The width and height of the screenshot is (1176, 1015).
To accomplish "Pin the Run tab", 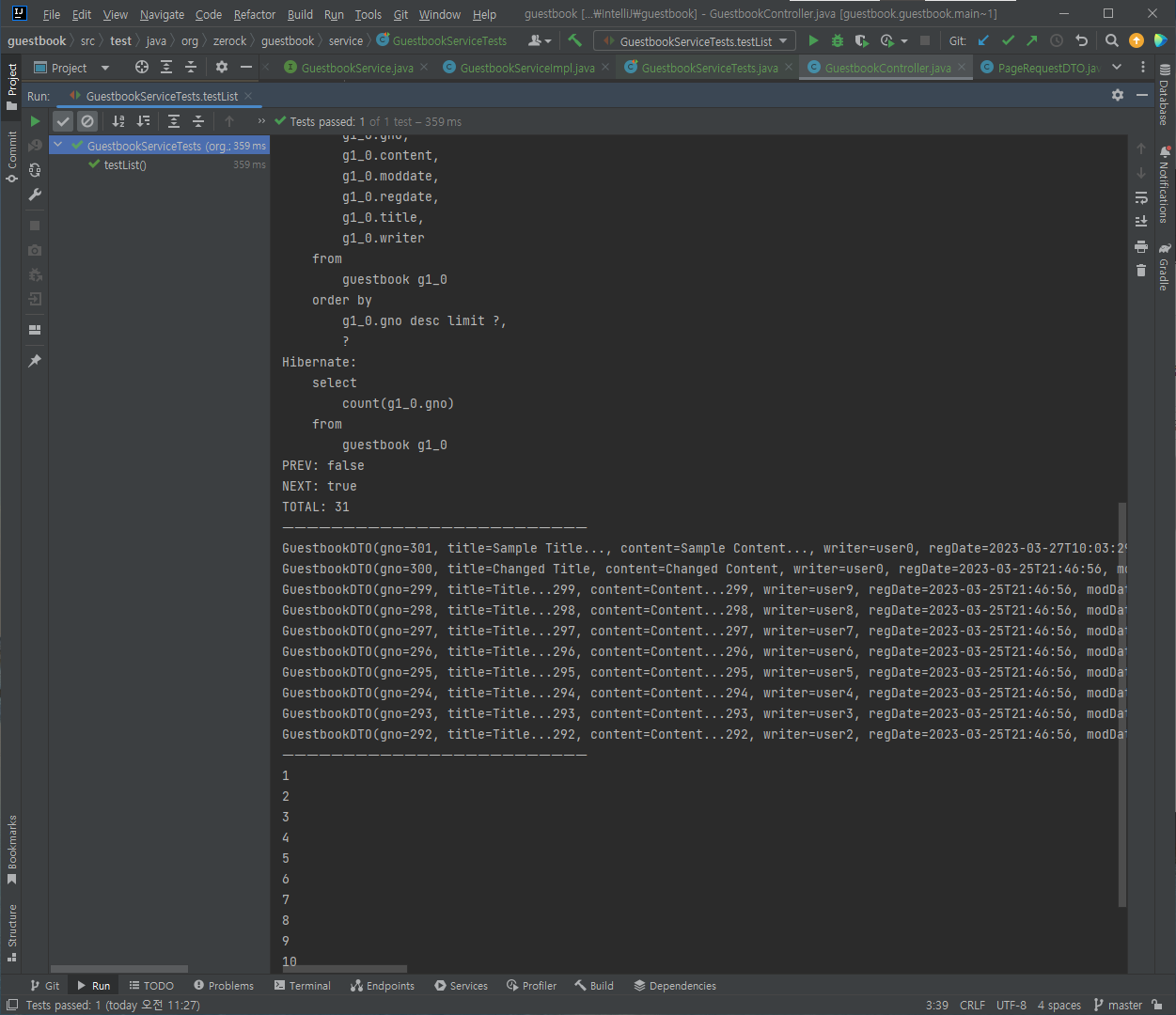I will [35, 361].
